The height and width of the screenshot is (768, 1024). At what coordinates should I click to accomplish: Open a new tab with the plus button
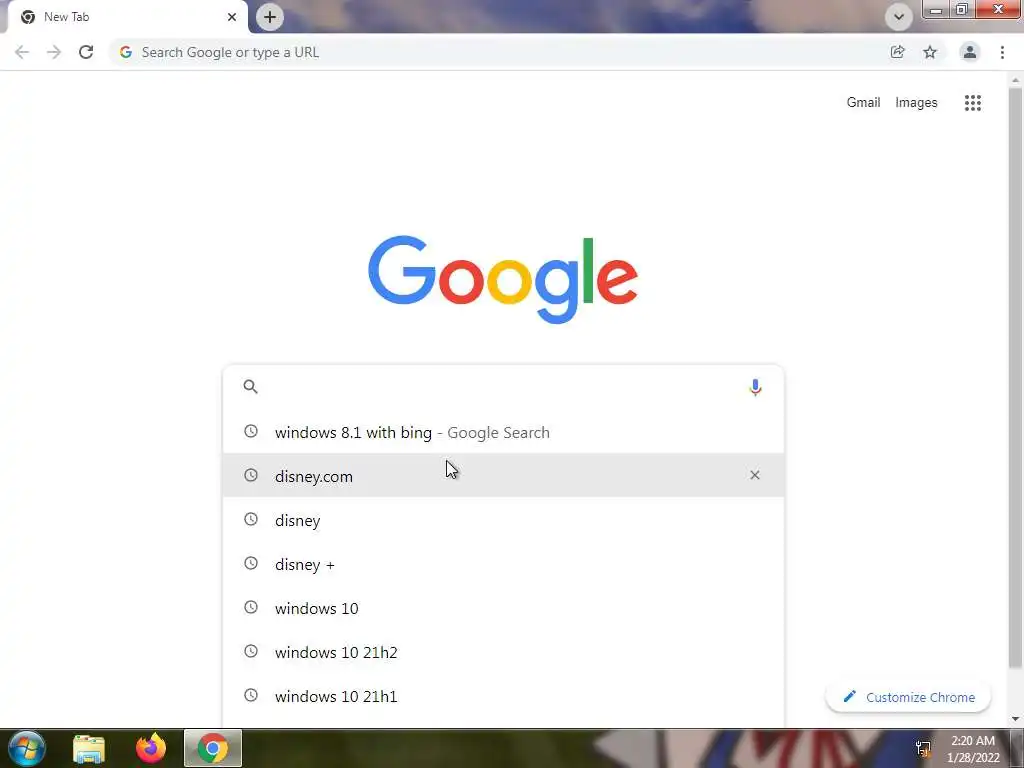[270, 17]
